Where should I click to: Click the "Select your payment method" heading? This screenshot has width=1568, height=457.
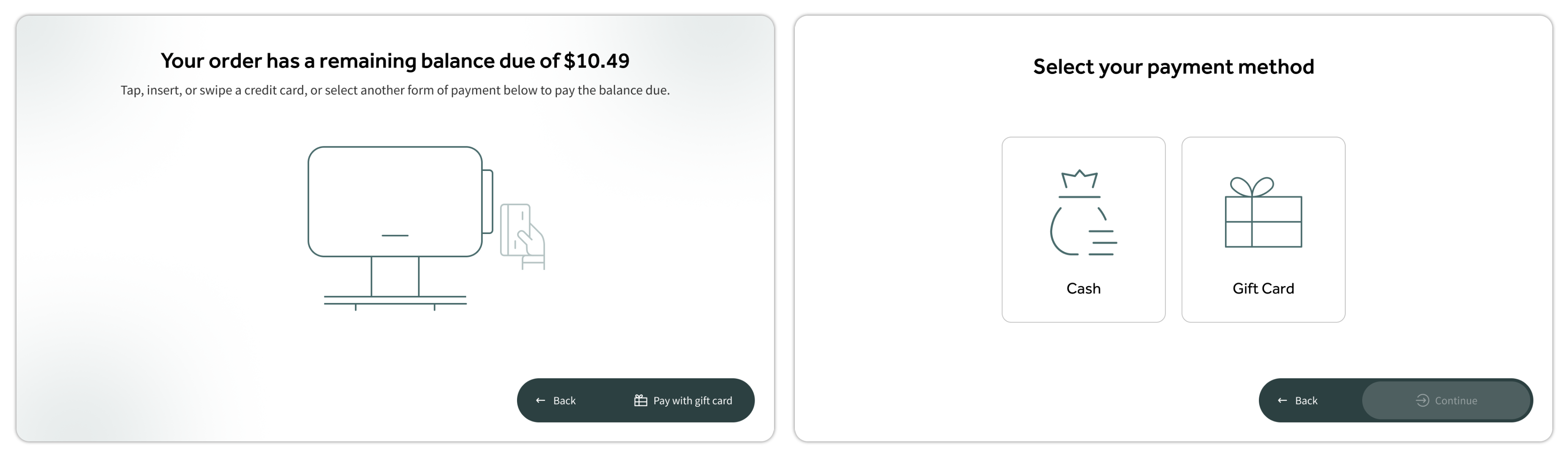[x=1173, y=66]
